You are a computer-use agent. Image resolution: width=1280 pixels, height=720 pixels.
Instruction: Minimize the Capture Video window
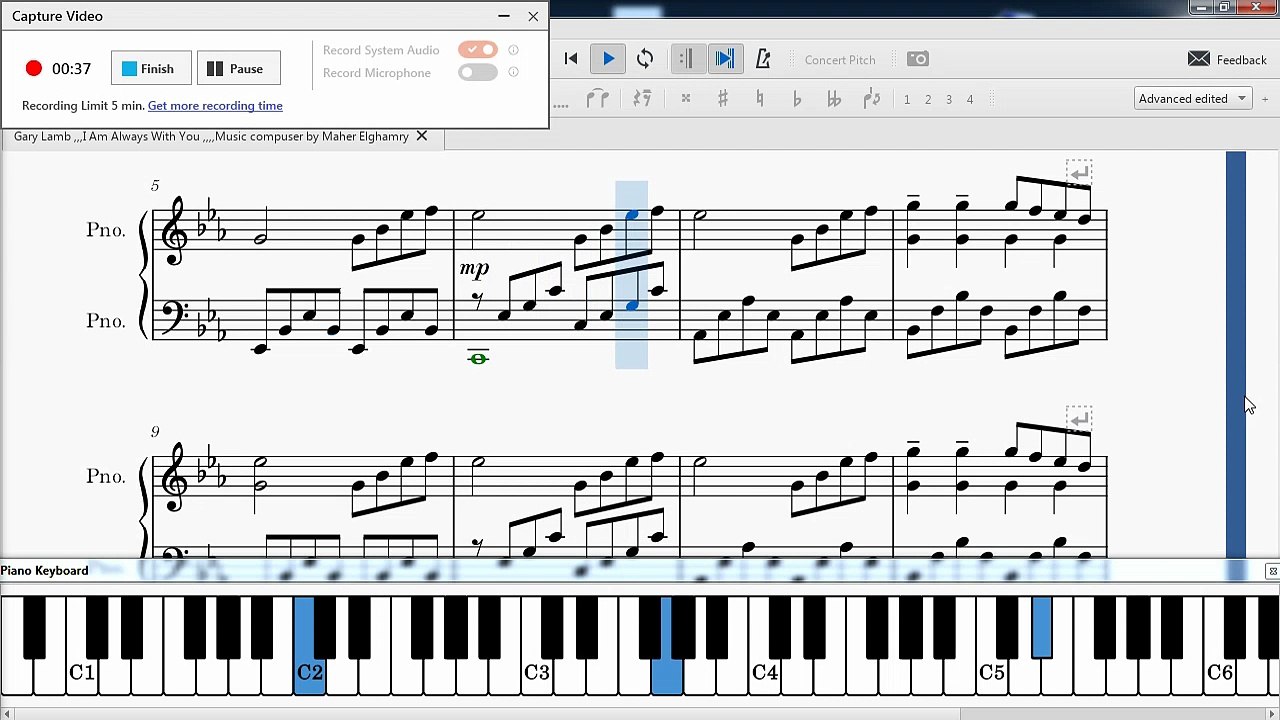(x=504, y=16)
